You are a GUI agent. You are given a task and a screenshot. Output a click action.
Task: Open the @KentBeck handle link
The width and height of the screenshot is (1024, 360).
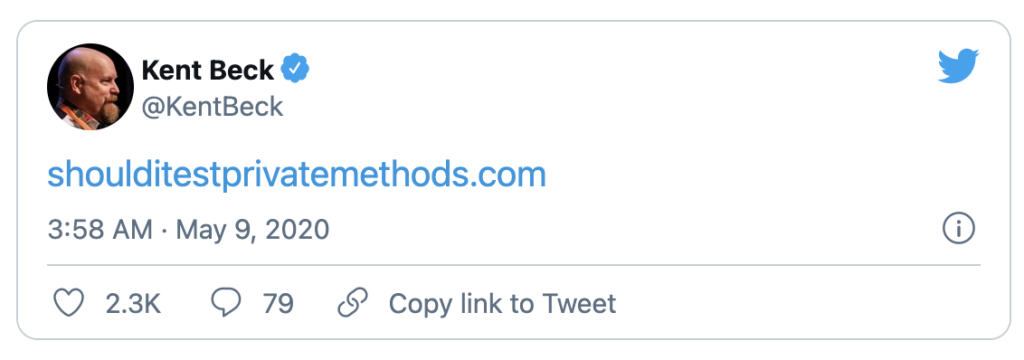[212, 106]
